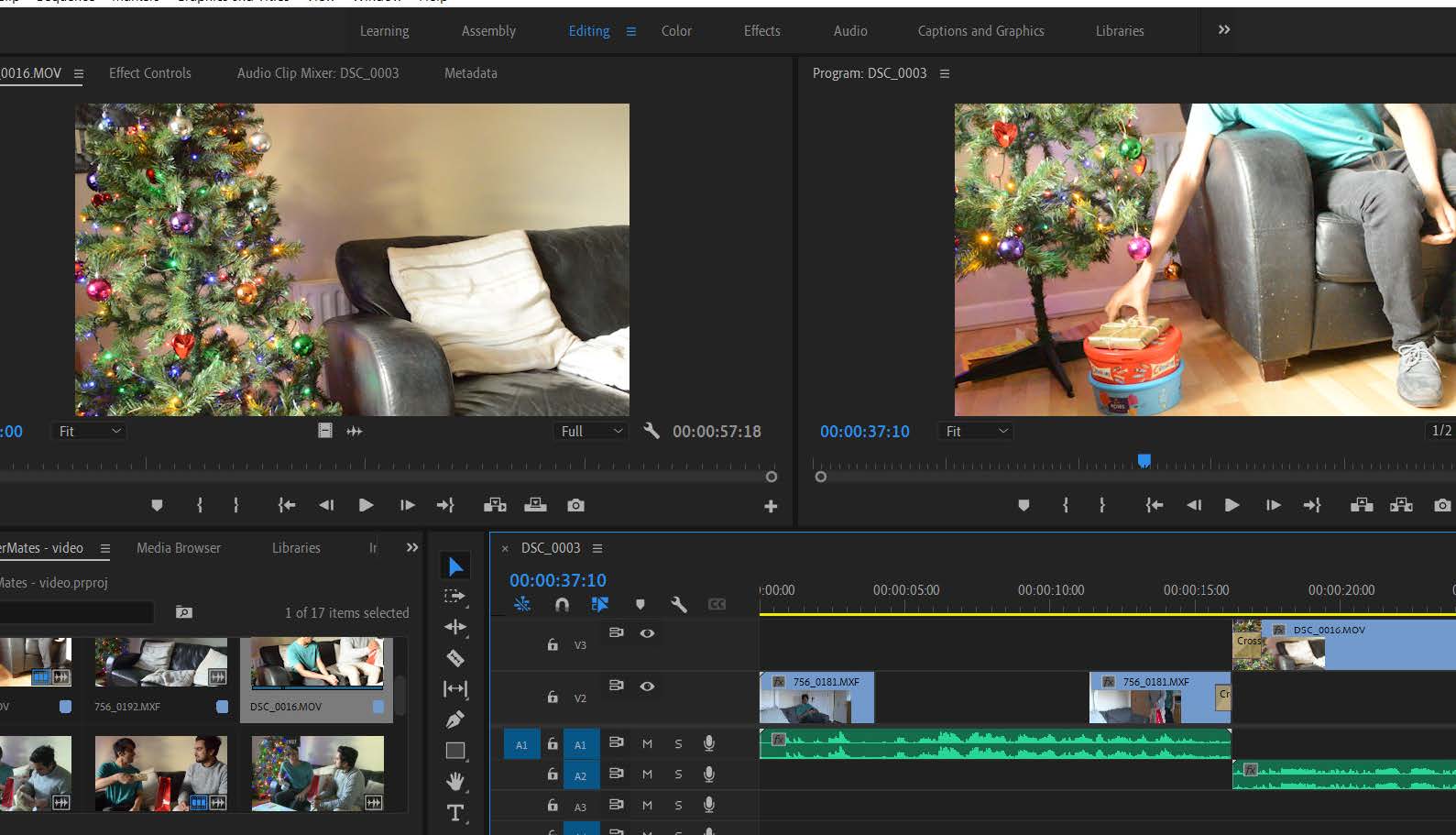
Task: Toggle Snap in timeline
Action: click(562, 604)
